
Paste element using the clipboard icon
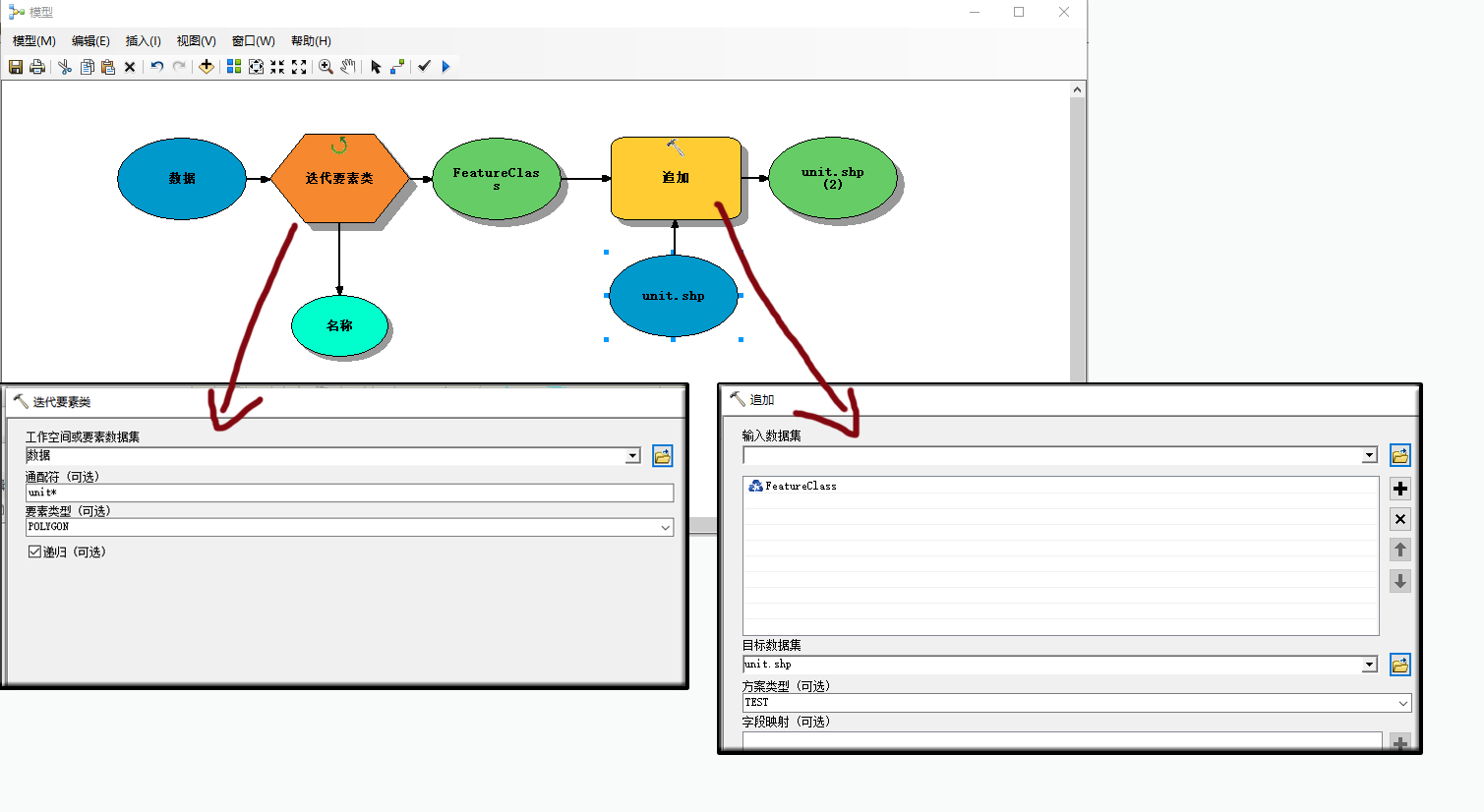point(108,67)
